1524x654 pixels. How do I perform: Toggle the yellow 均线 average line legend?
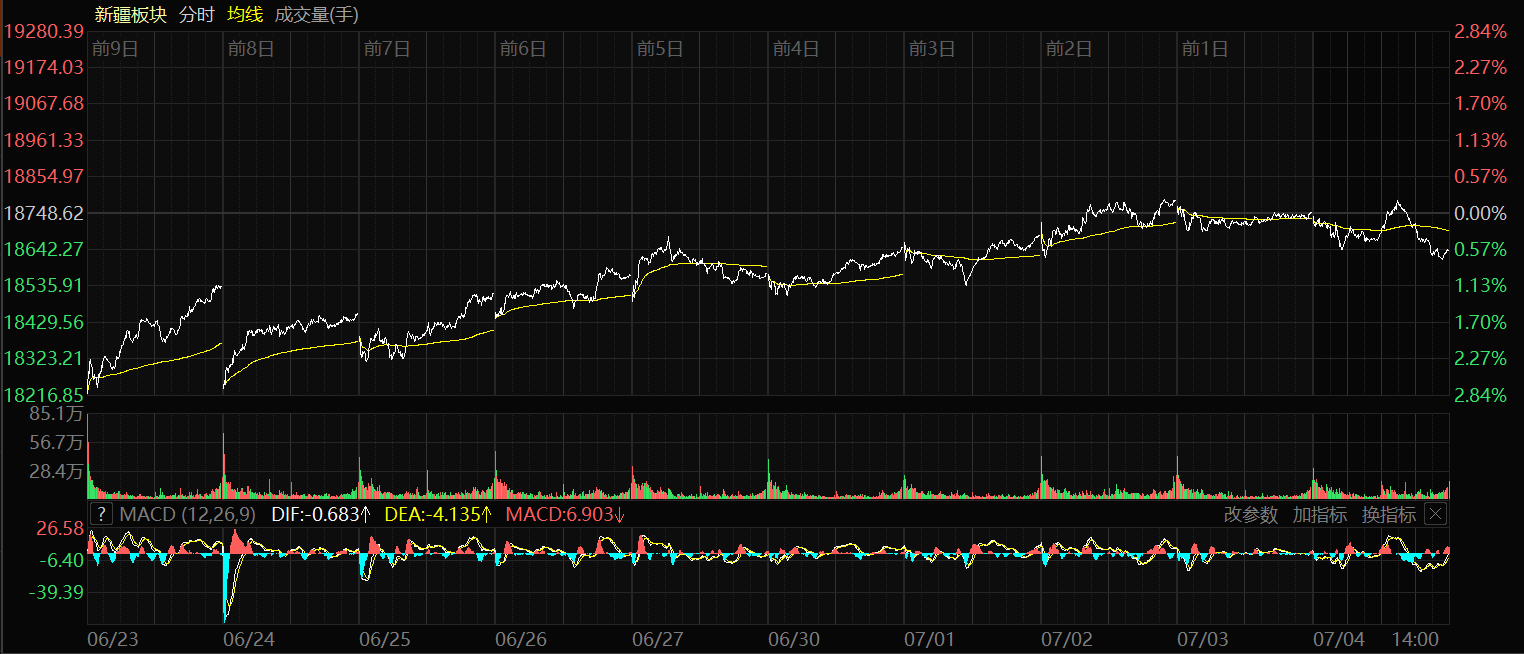245,14
